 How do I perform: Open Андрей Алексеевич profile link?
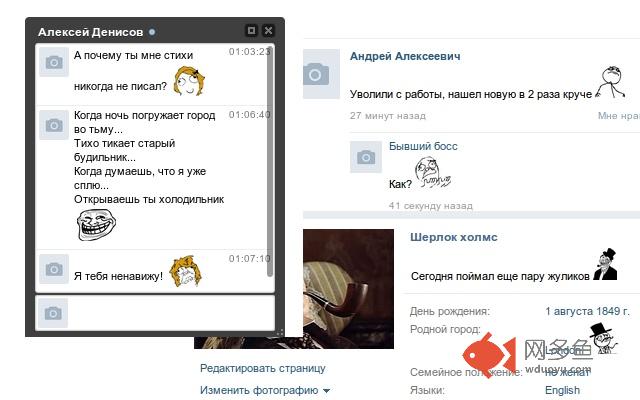tap(405, 56)
